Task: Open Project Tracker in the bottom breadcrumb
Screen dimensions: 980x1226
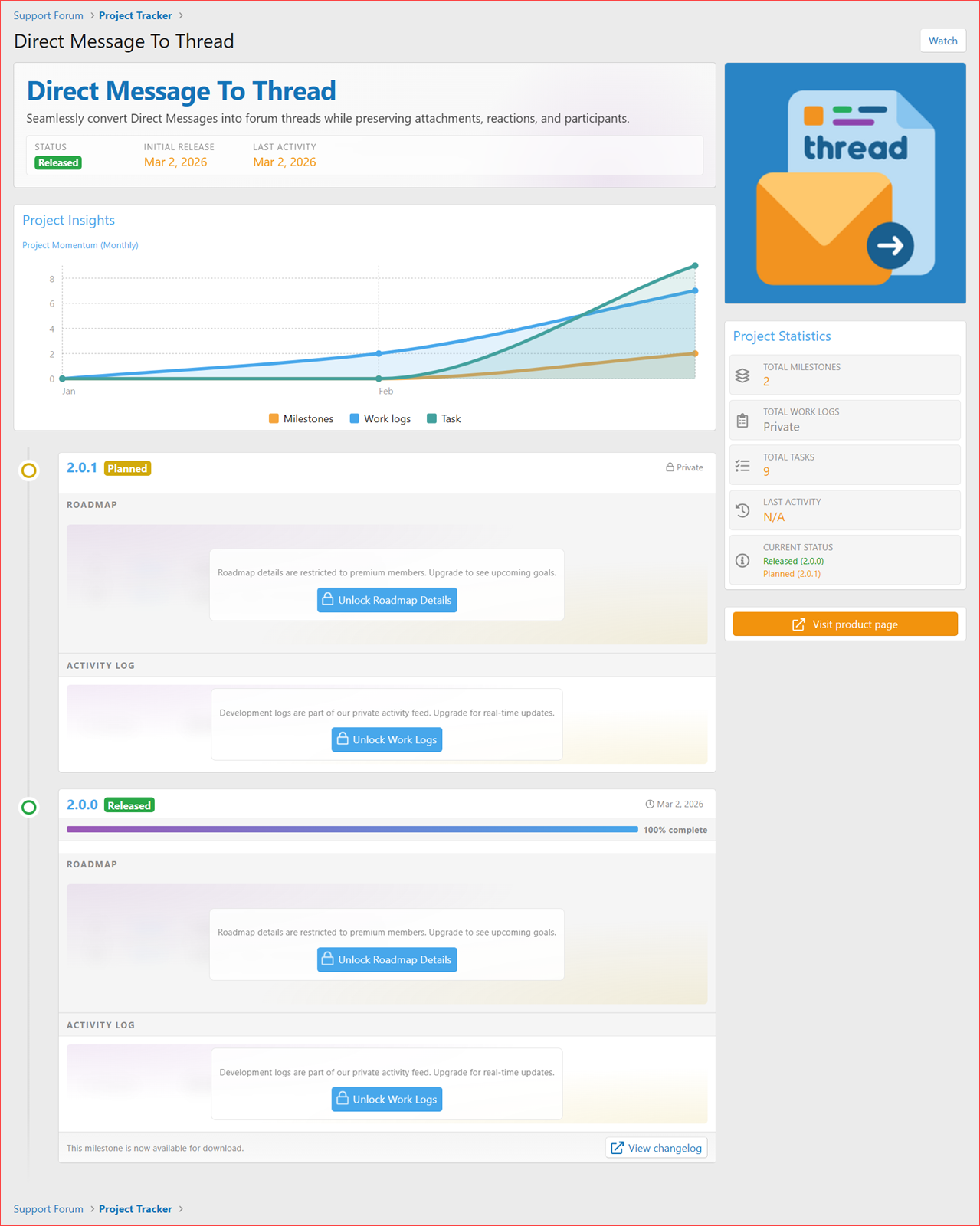Action: coord(136,1208)
